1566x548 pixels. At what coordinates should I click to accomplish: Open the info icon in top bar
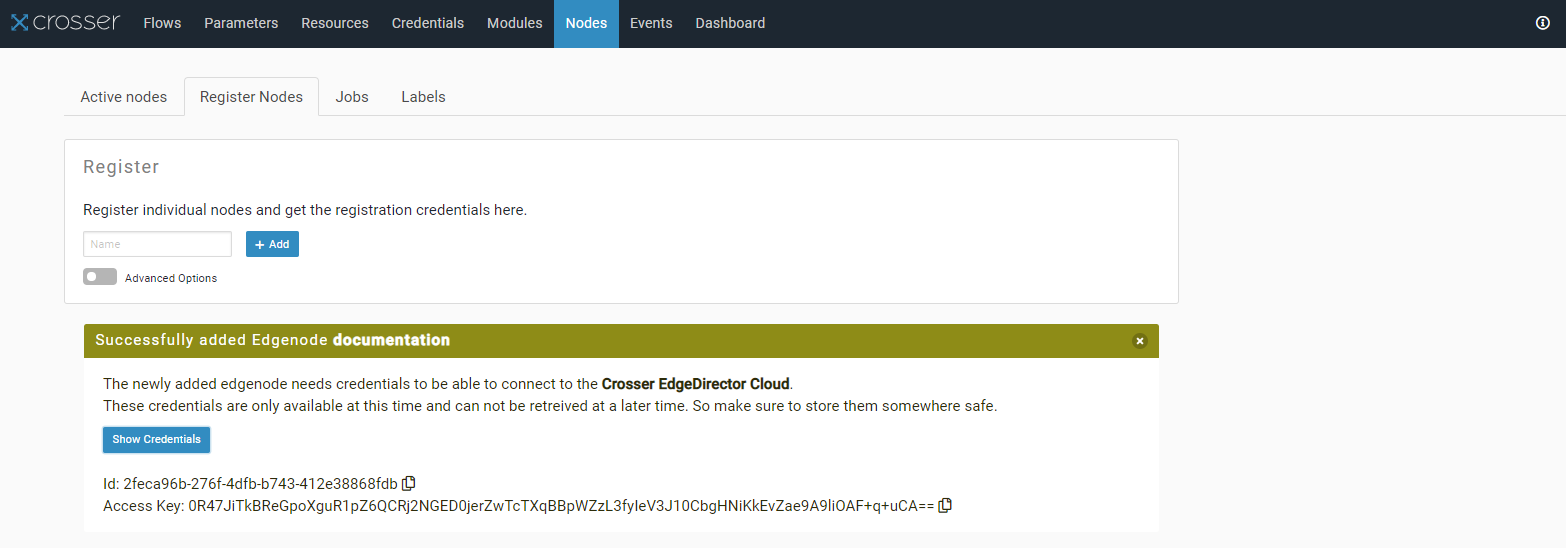1542,23
